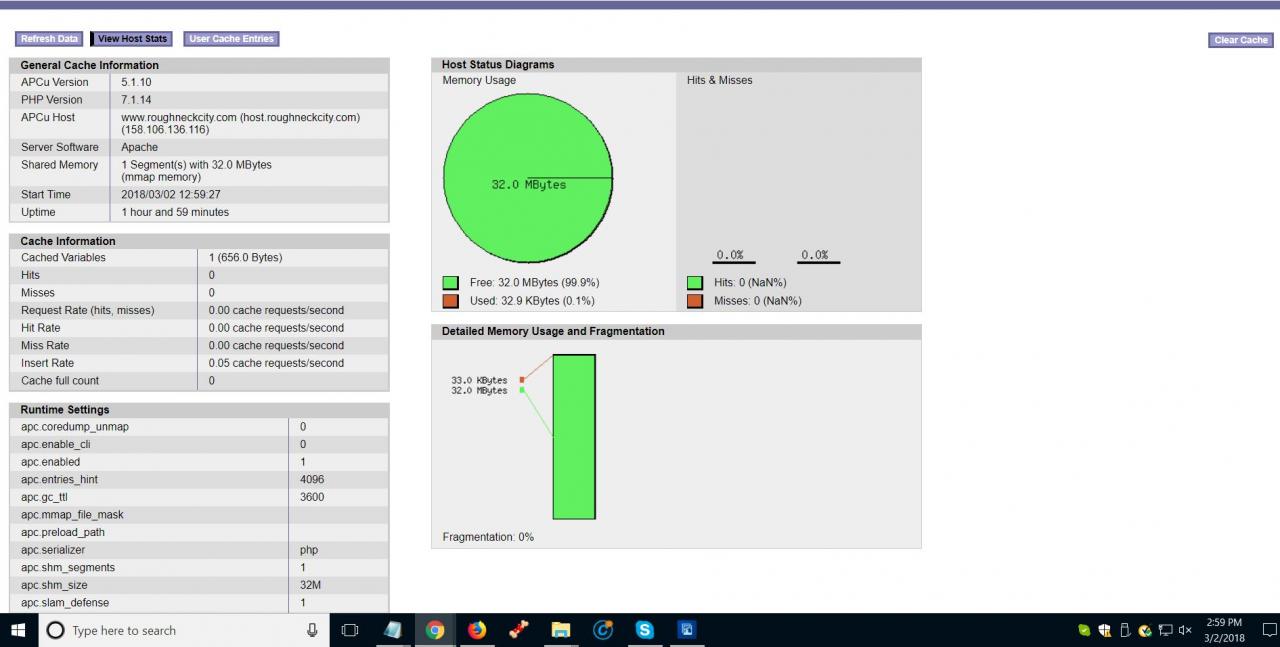Open the User Cache Entries tab
The width and height of the screenshot is (1280, 647).
(x=230, y=39)
